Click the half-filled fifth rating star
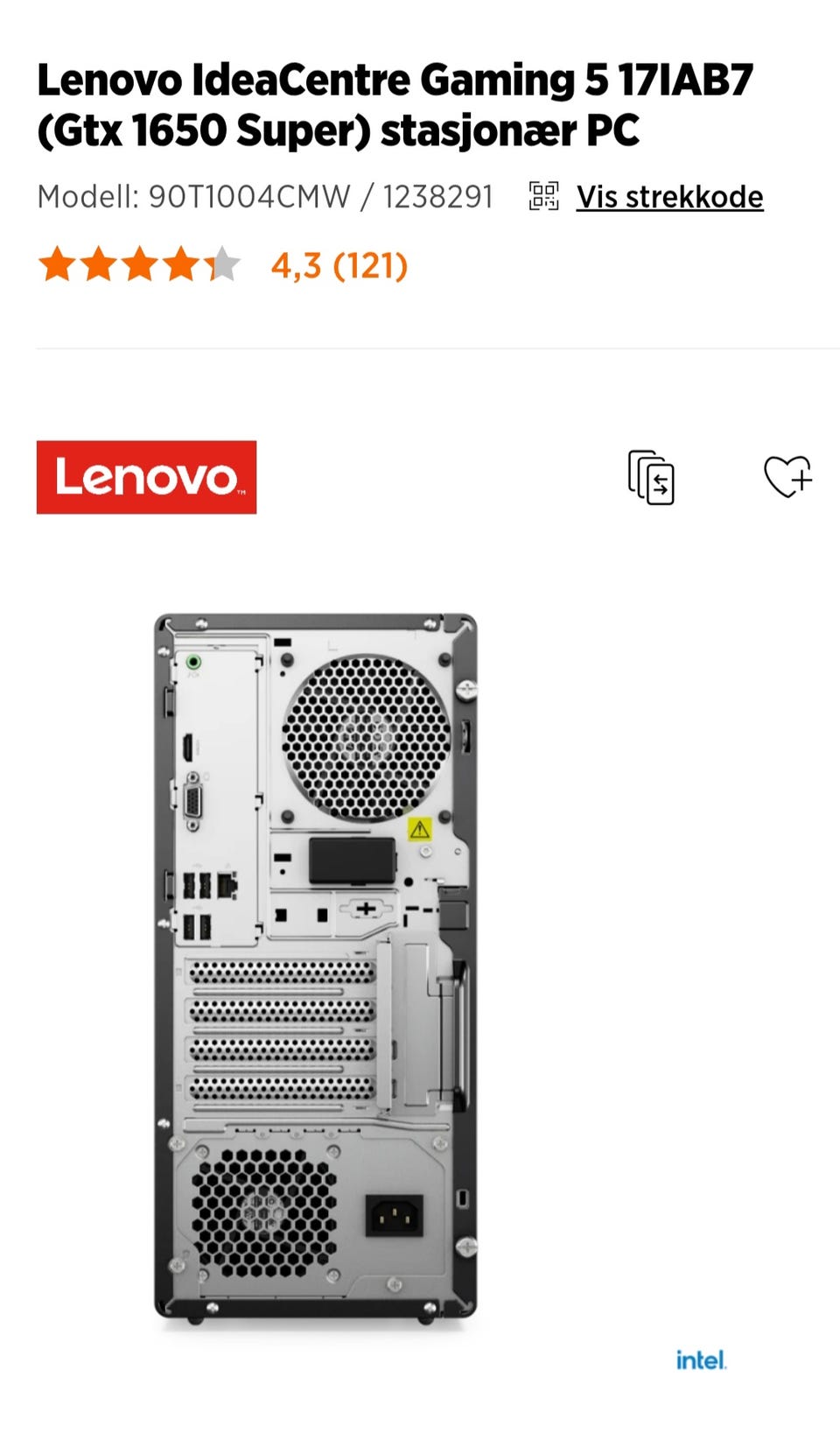The height and width of the screenshot is (1447, 840). (221, 264)
